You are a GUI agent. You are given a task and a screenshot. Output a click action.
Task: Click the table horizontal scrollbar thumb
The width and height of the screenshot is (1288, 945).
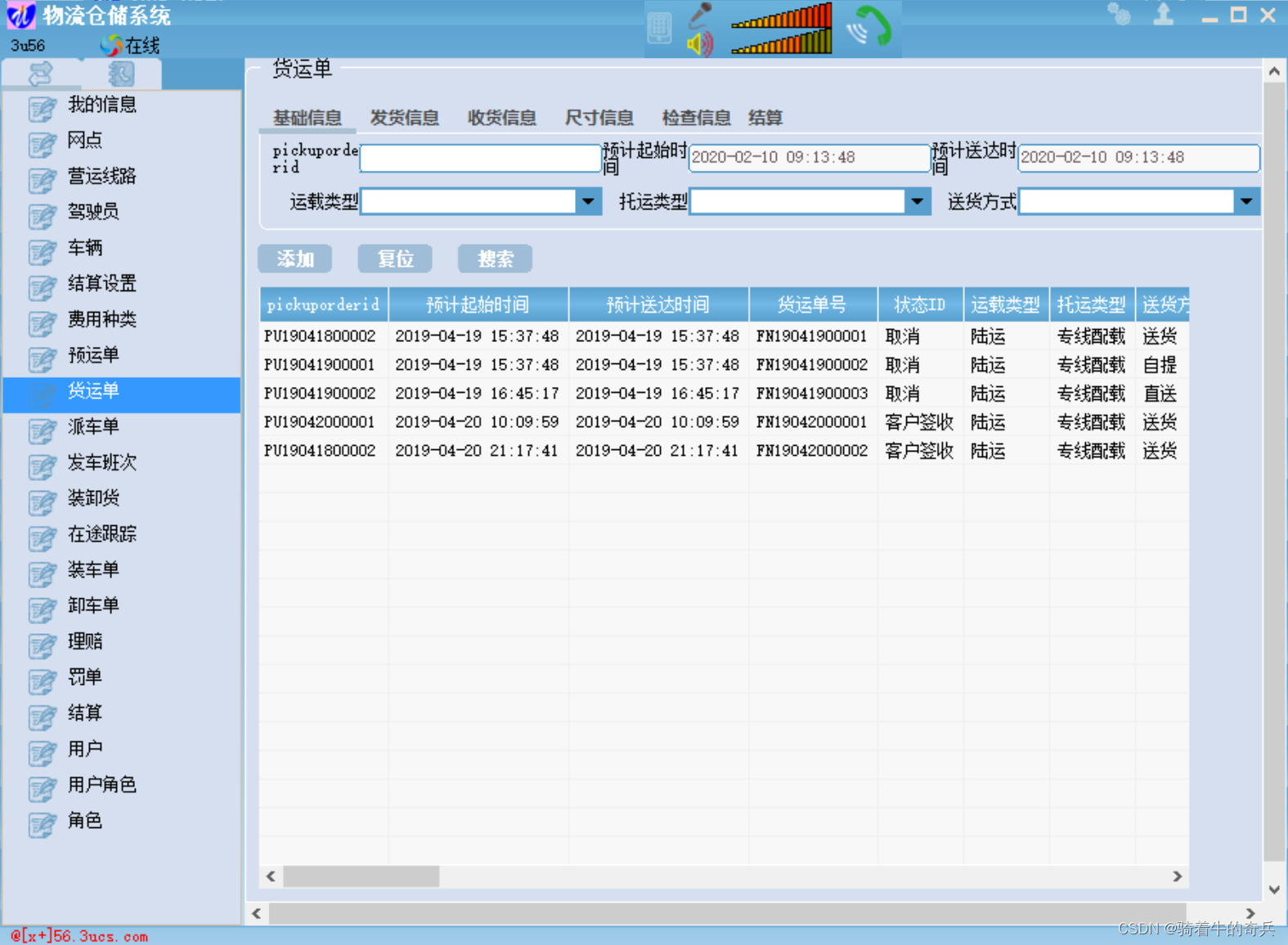[x=361, y=876]
